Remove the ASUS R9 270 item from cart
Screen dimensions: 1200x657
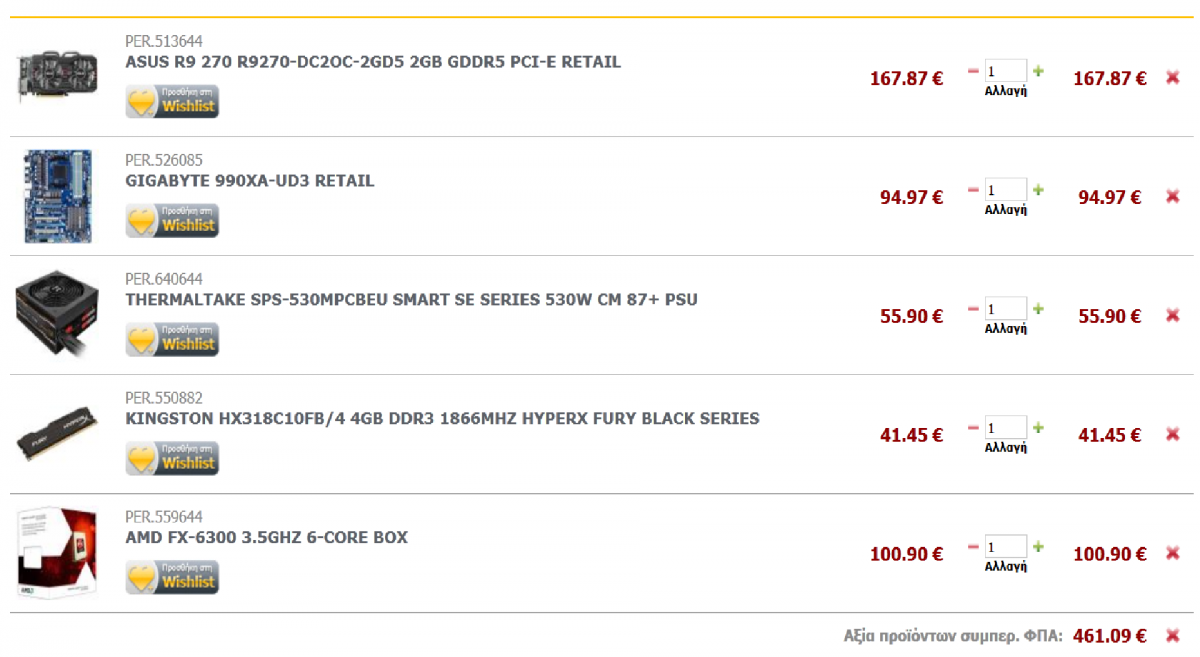coord(1173,78)
